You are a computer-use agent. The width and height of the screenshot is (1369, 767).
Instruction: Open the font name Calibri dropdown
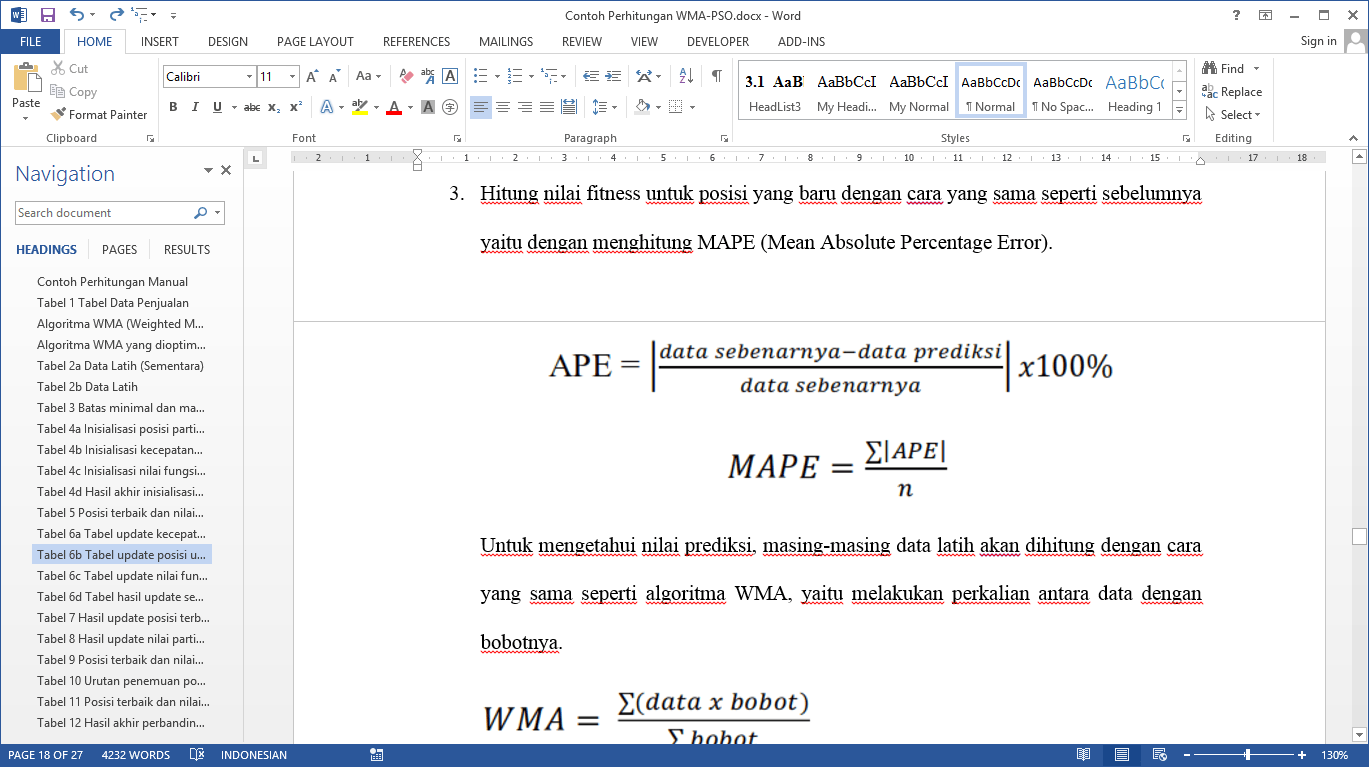(x=249, y=77)
